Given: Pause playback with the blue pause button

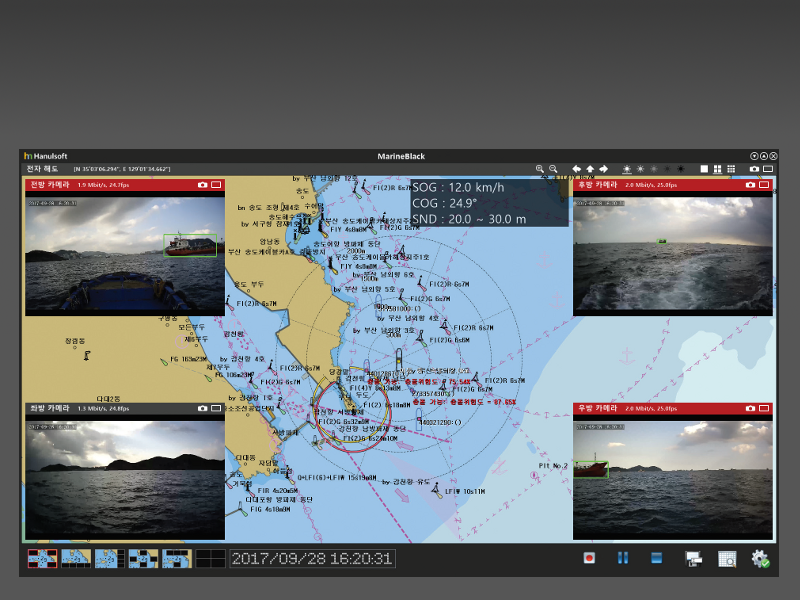Looking at the screenshot, I should click(623, 558).
